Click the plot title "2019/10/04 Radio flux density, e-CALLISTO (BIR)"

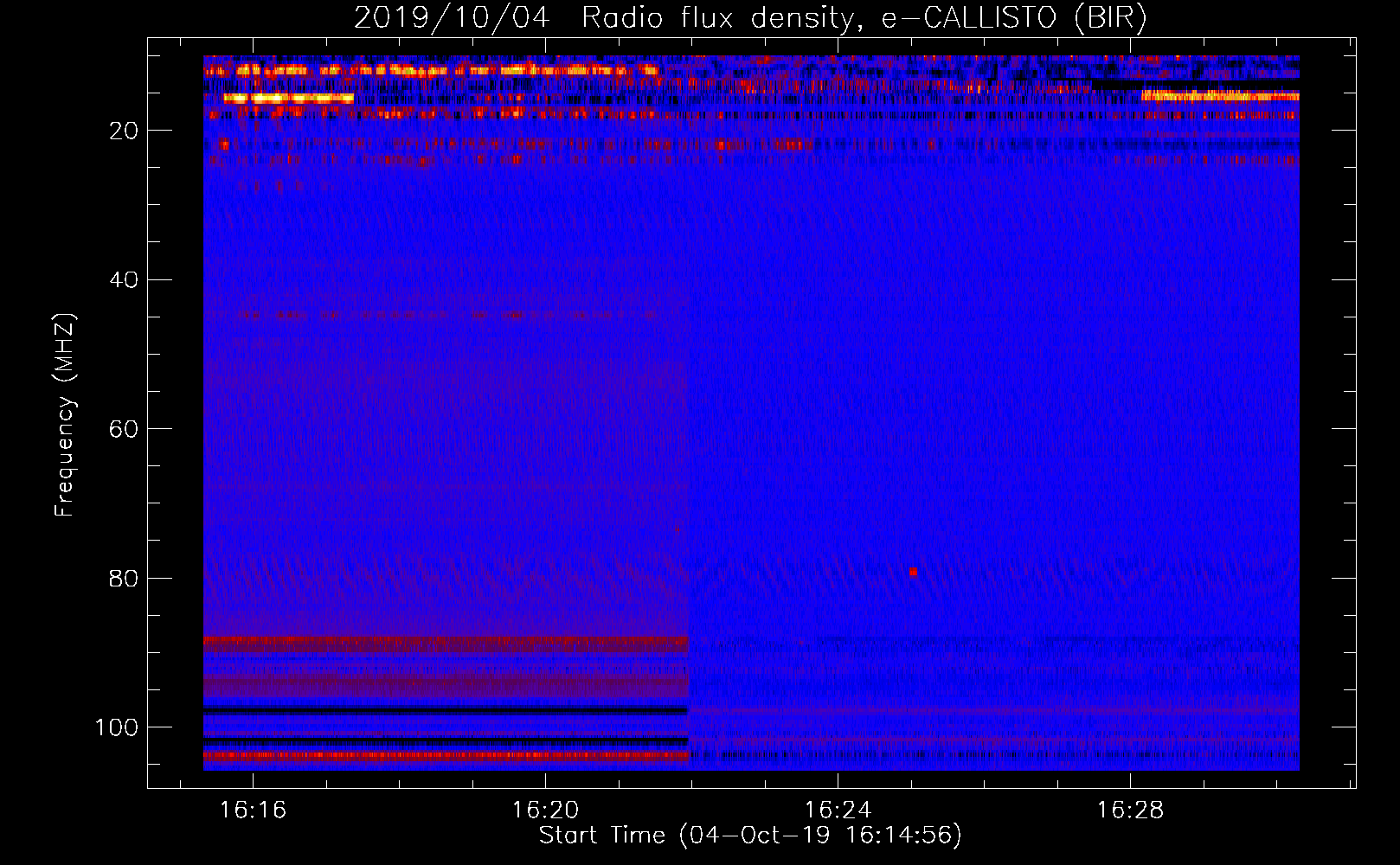pyautogui.click(x=750, y=18)
